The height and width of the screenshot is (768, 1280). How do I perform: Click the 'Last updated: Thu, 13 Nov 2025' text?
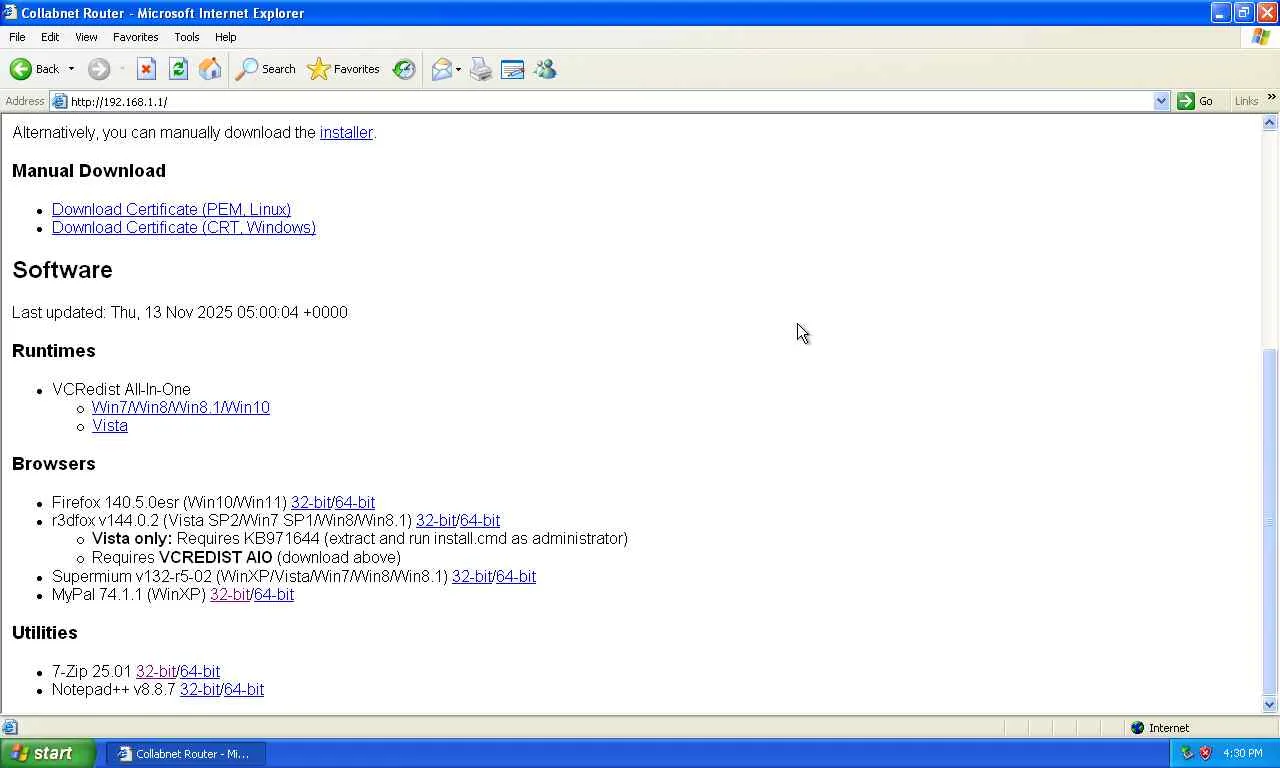[x=180, y=312]
